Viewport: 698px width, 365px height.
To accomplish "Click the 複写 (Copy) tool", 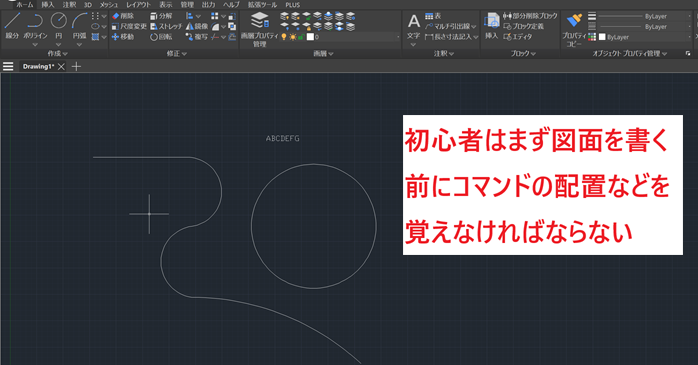I will [197, 36].
